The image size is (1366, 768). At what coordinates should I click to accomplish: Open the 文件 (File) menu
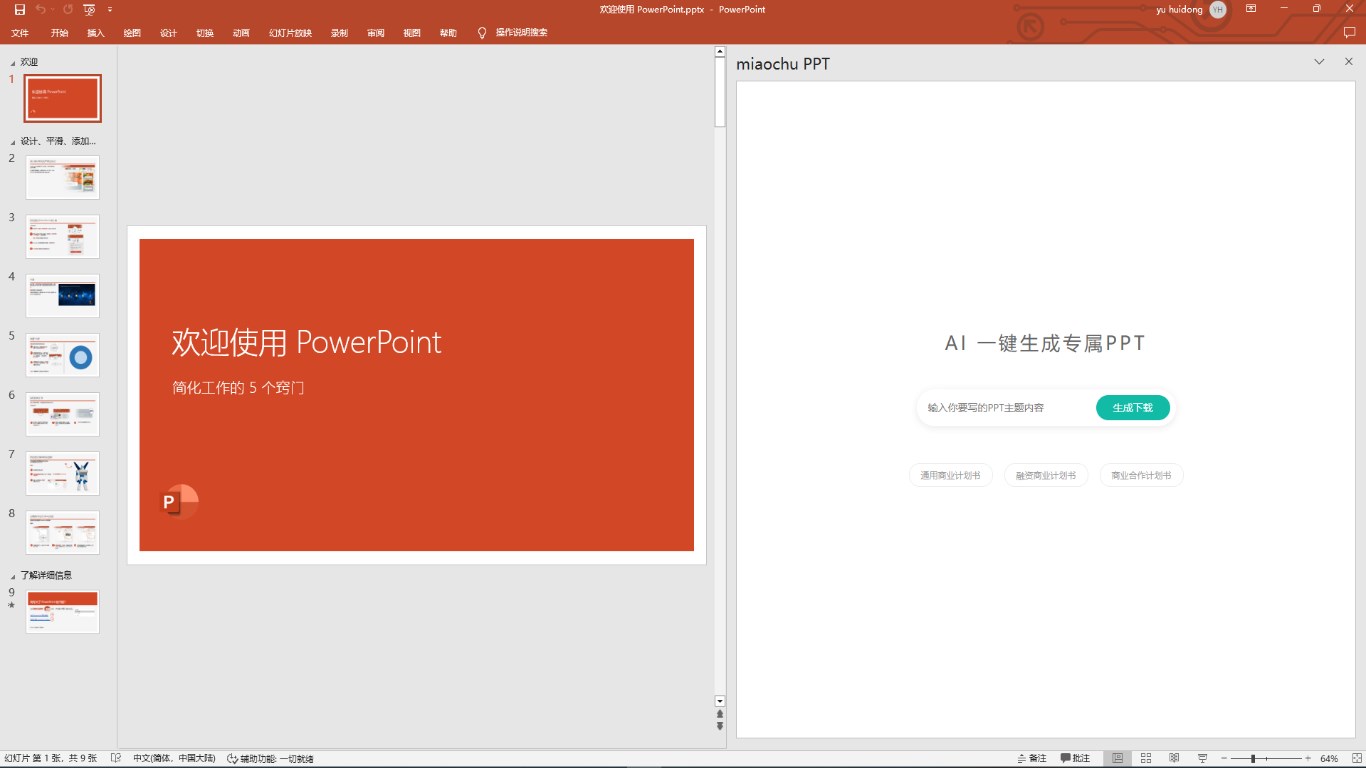pyautogui.click(x=20, y=33)
